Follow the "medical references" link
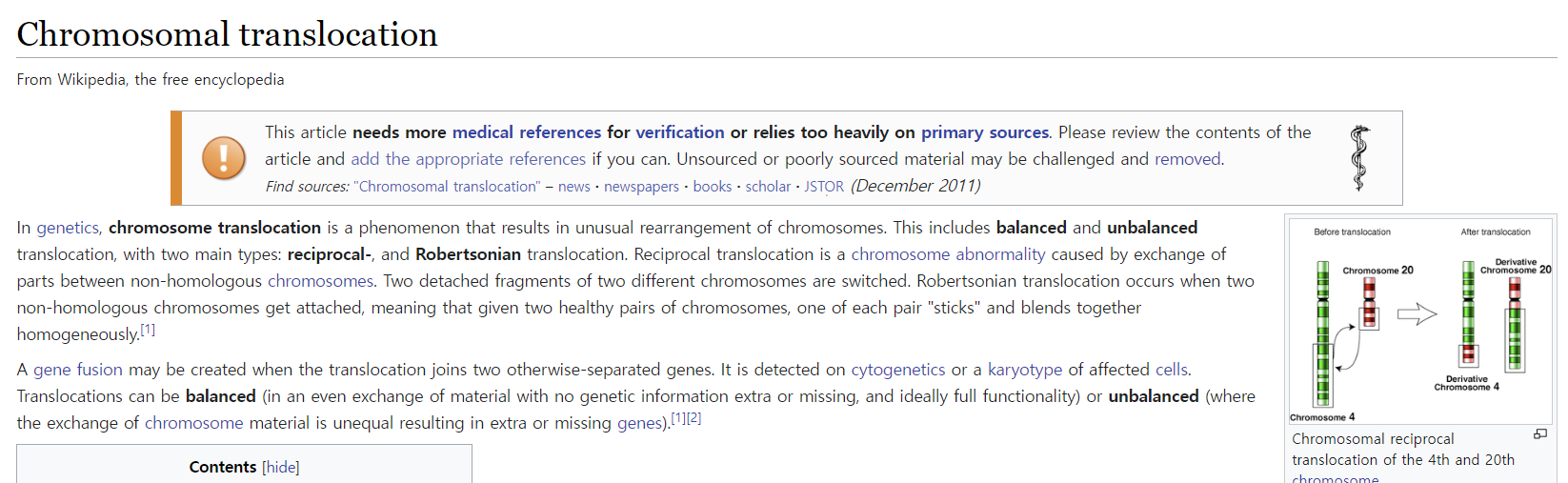 tap(526, 132)
